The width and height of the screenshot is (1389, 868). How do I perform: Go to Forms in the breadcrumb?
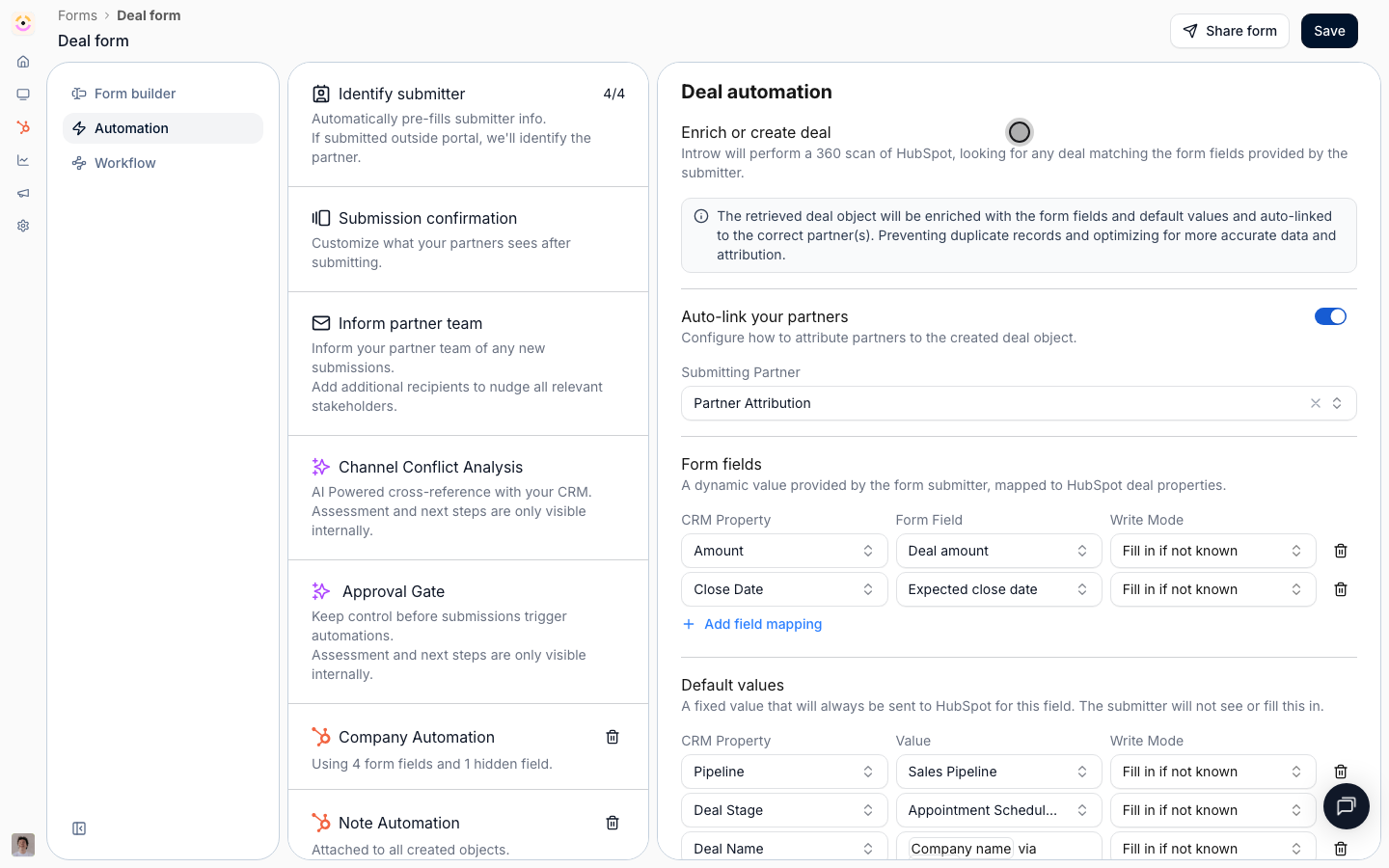(x=77, y=15)
